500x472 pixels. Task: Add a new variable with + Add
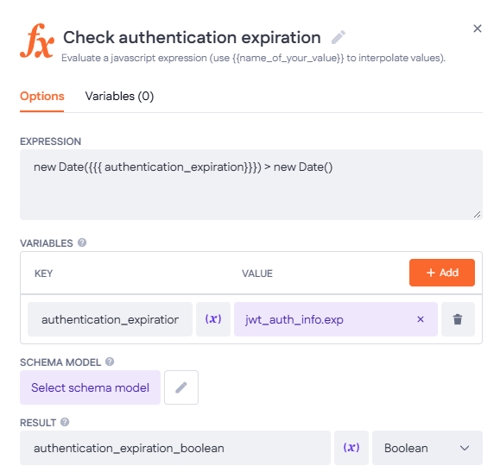(x=442, y=273)
